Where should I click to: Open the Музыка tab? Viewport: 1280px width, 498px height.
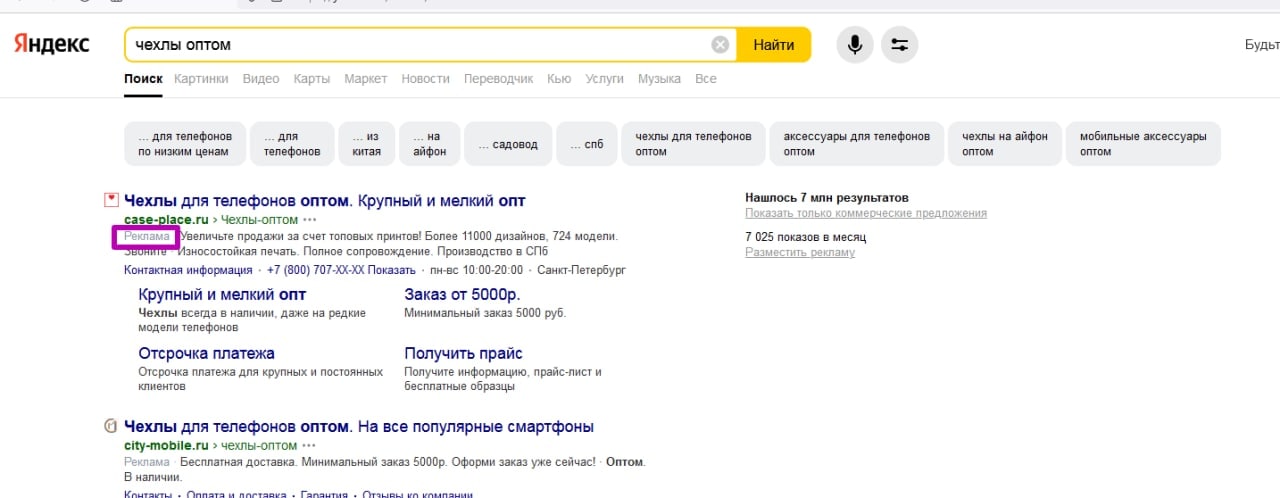pyautogui.click(x=660, y=79)
